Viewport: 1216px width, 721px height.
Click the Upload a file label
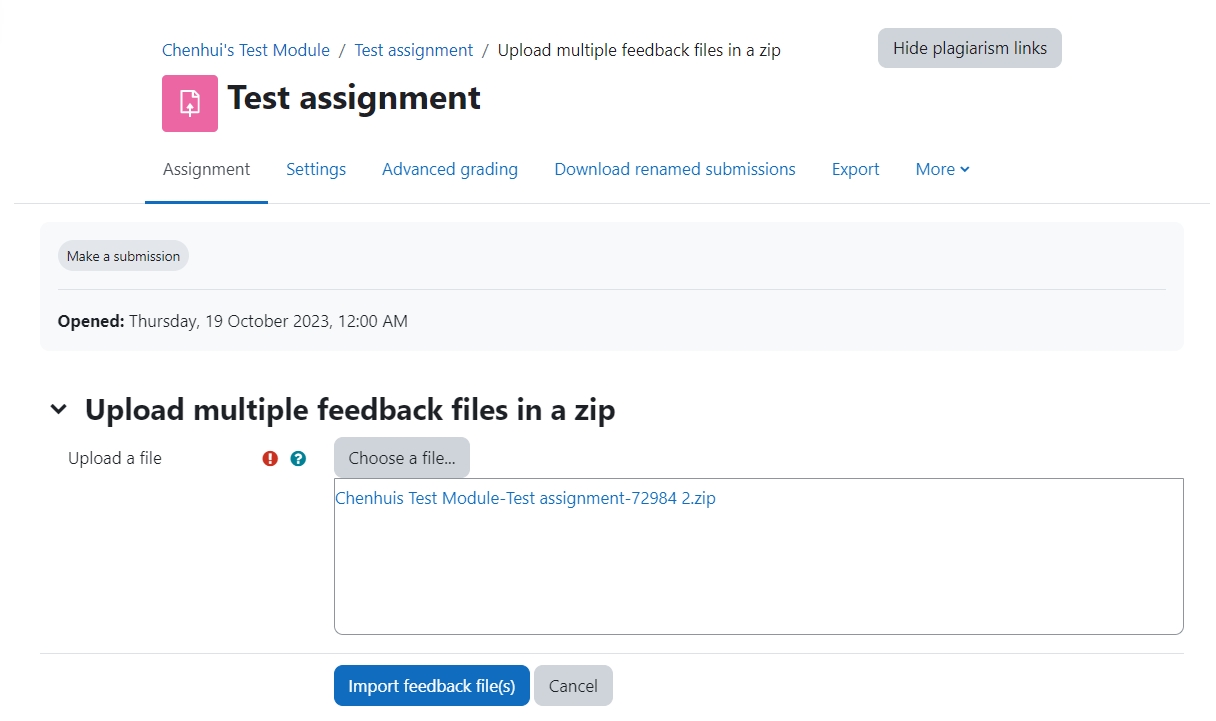coord(115,458)
